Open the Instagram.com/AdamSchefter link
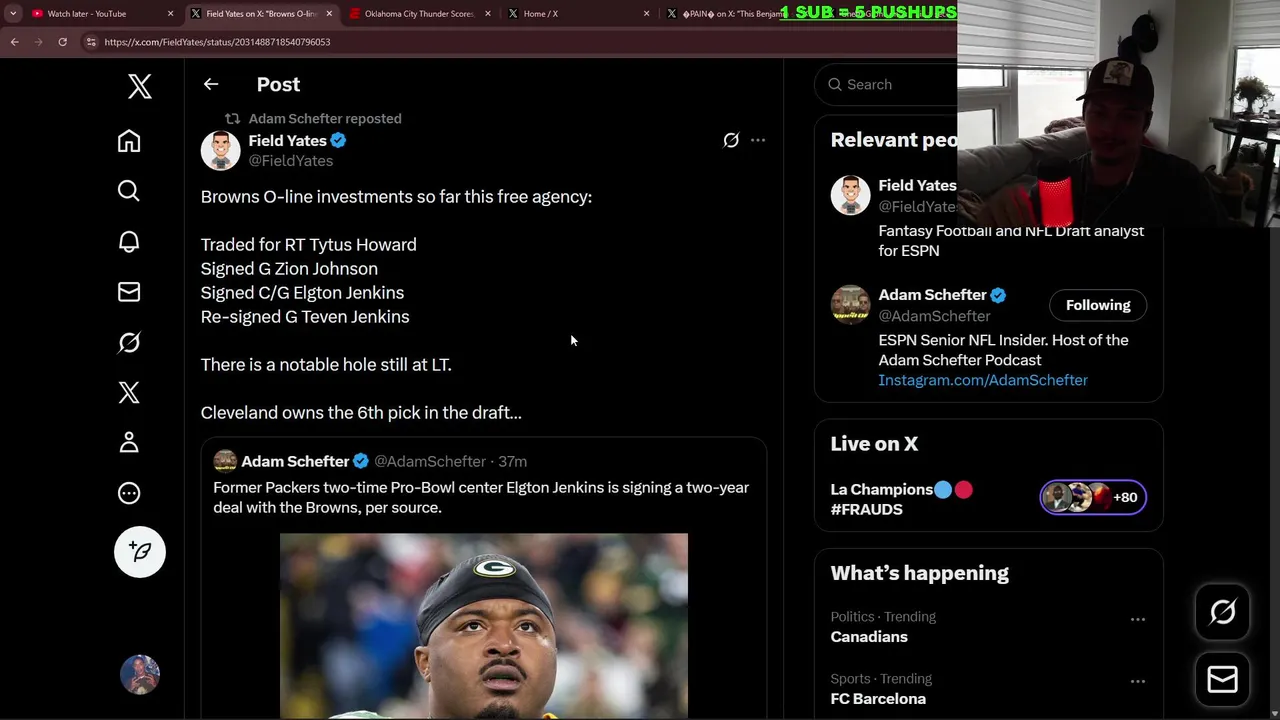The width and height of the screenshot is (1280, 720). pyautogui.click(x=982, y=380)
